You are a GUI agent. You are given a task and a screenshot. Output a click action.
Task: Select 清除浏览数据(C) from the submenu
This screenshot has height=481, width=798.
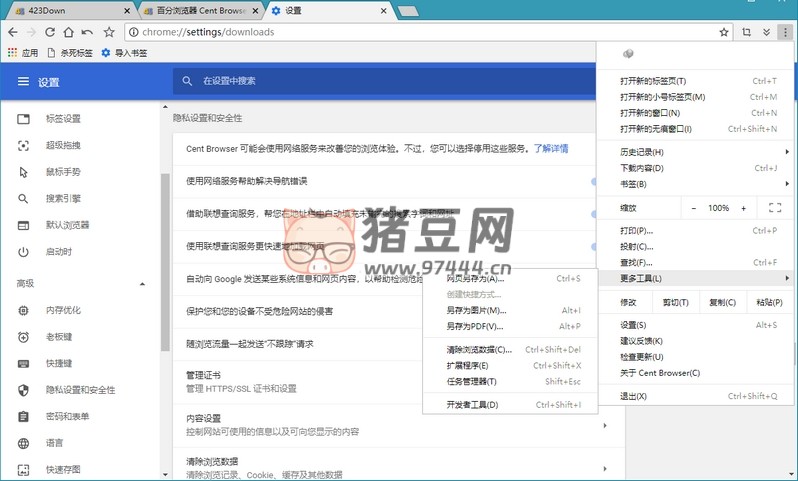[x=479, y=350]
